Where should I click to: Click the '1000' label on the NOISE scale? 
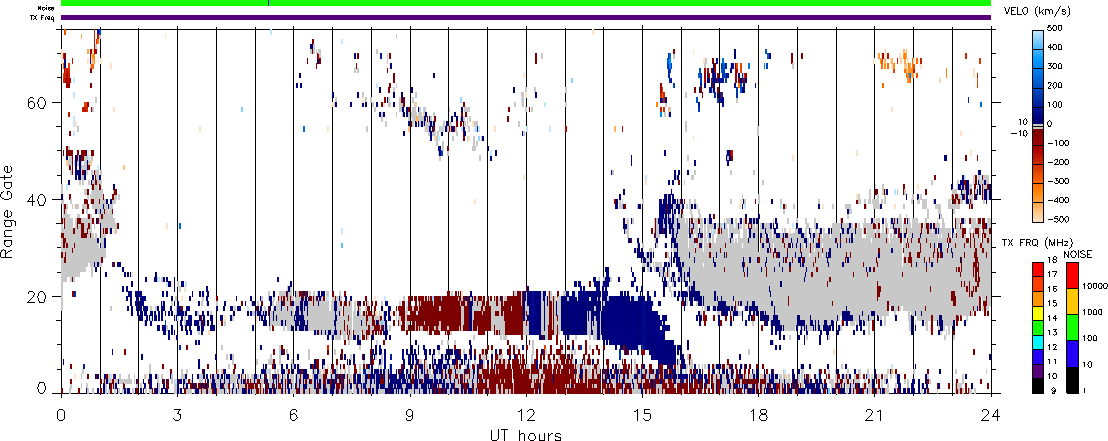tap(1090, 314)
